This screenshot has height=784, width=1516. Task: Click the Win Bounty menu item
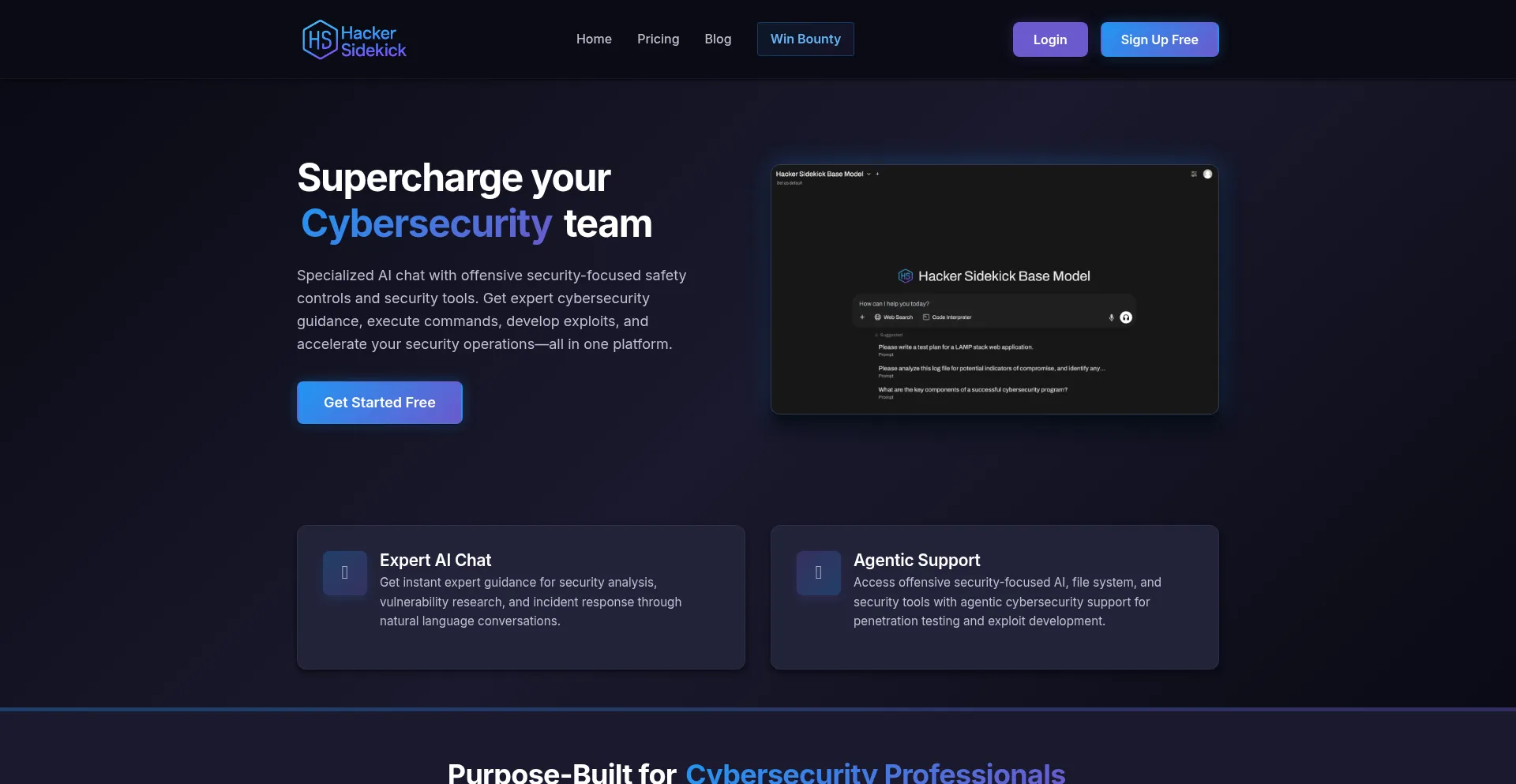coord(805,39)
